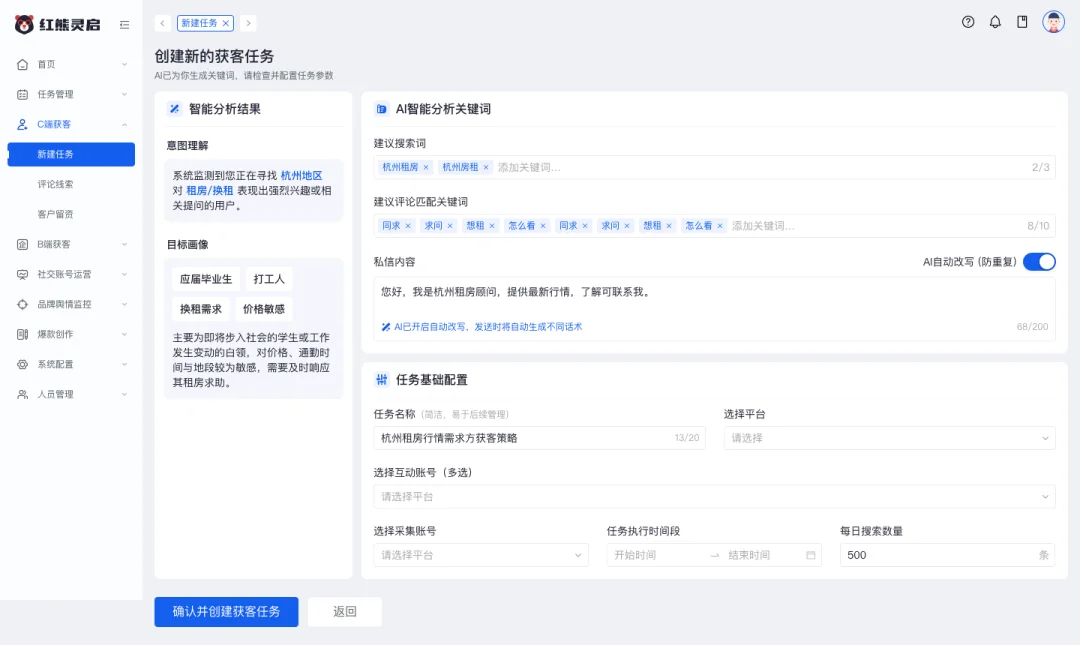Image resolution: width=1080 pixels, height=645 pixels.
Task: Open the 系统配置 sidebar icon
Action: pyautogui.click(x=24, y=364)
